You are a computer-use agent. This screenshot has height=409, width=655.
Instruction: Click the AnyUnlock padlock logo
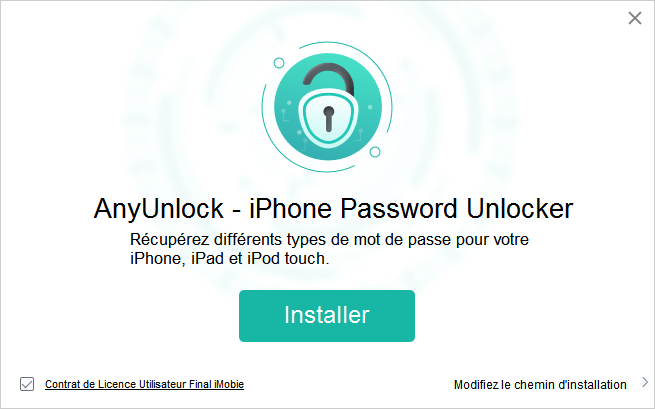[x=328, y=107]
